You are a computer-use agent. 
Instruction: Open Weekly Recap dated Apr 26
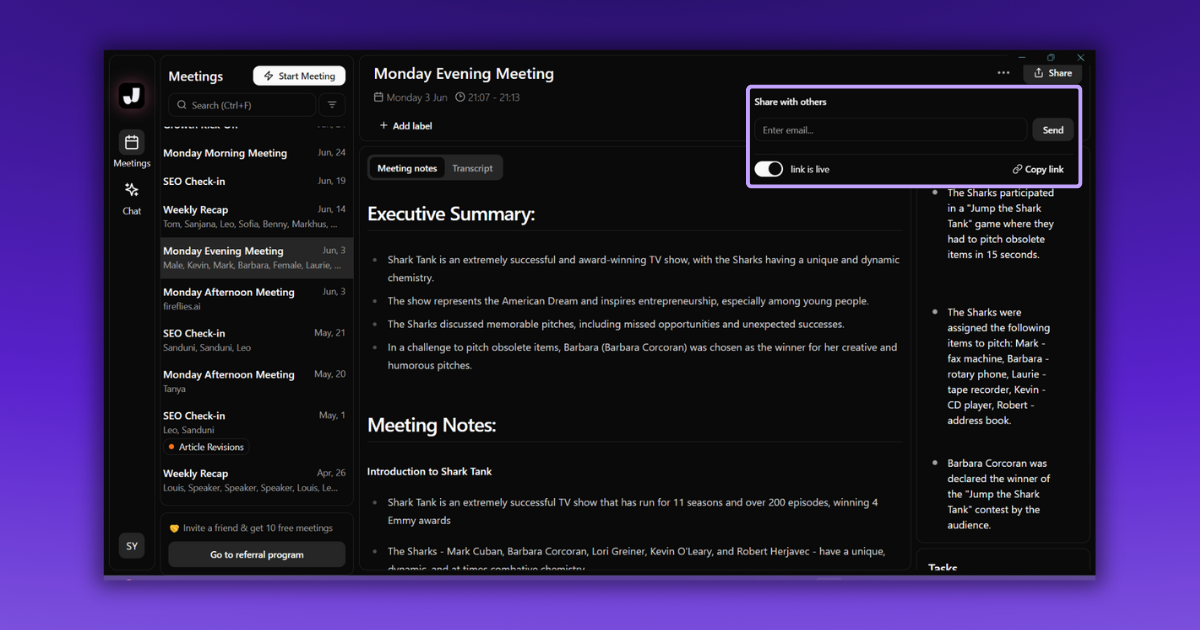256,480
